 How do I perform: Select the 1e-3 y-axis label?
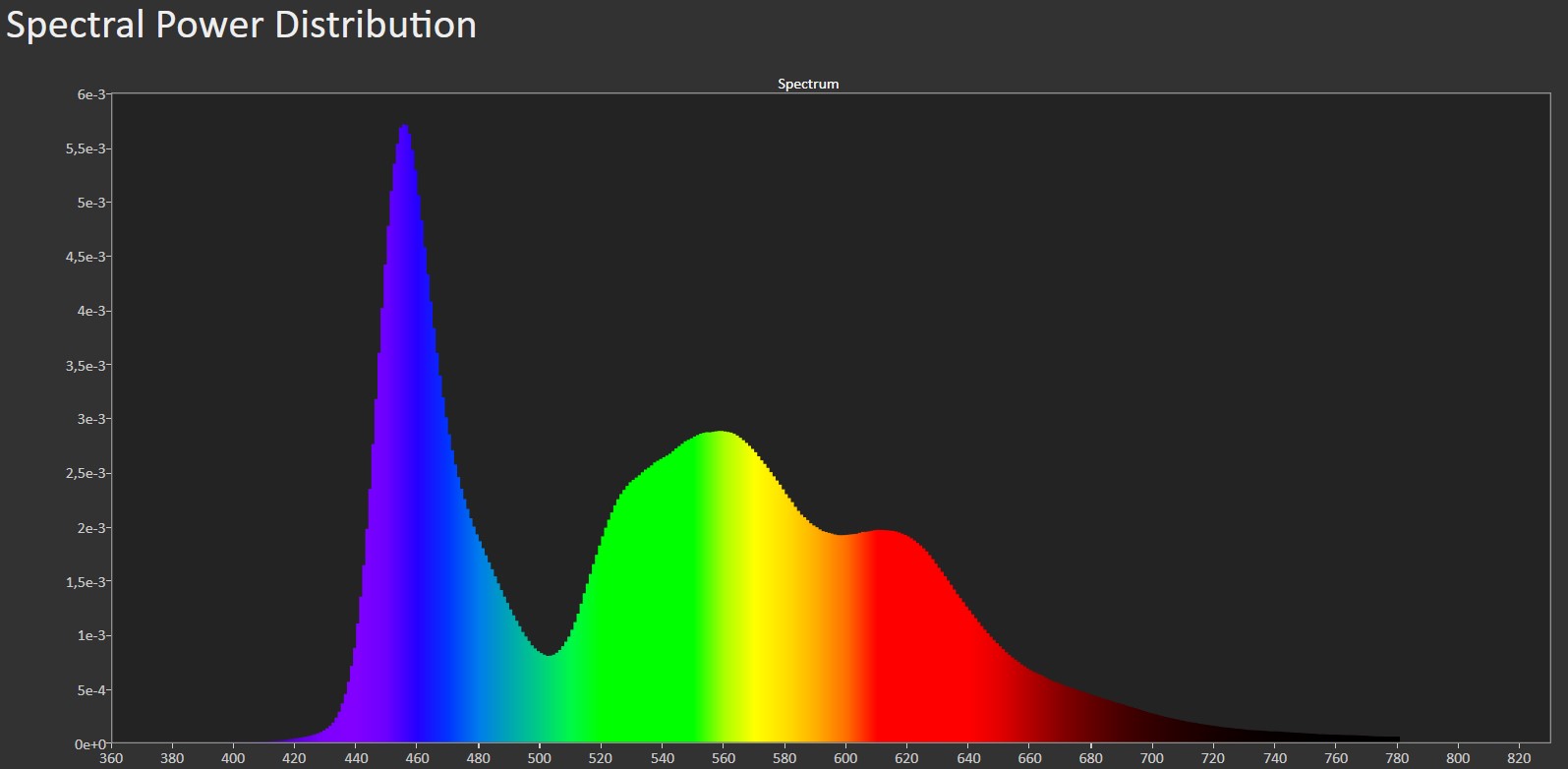(91, 635)
